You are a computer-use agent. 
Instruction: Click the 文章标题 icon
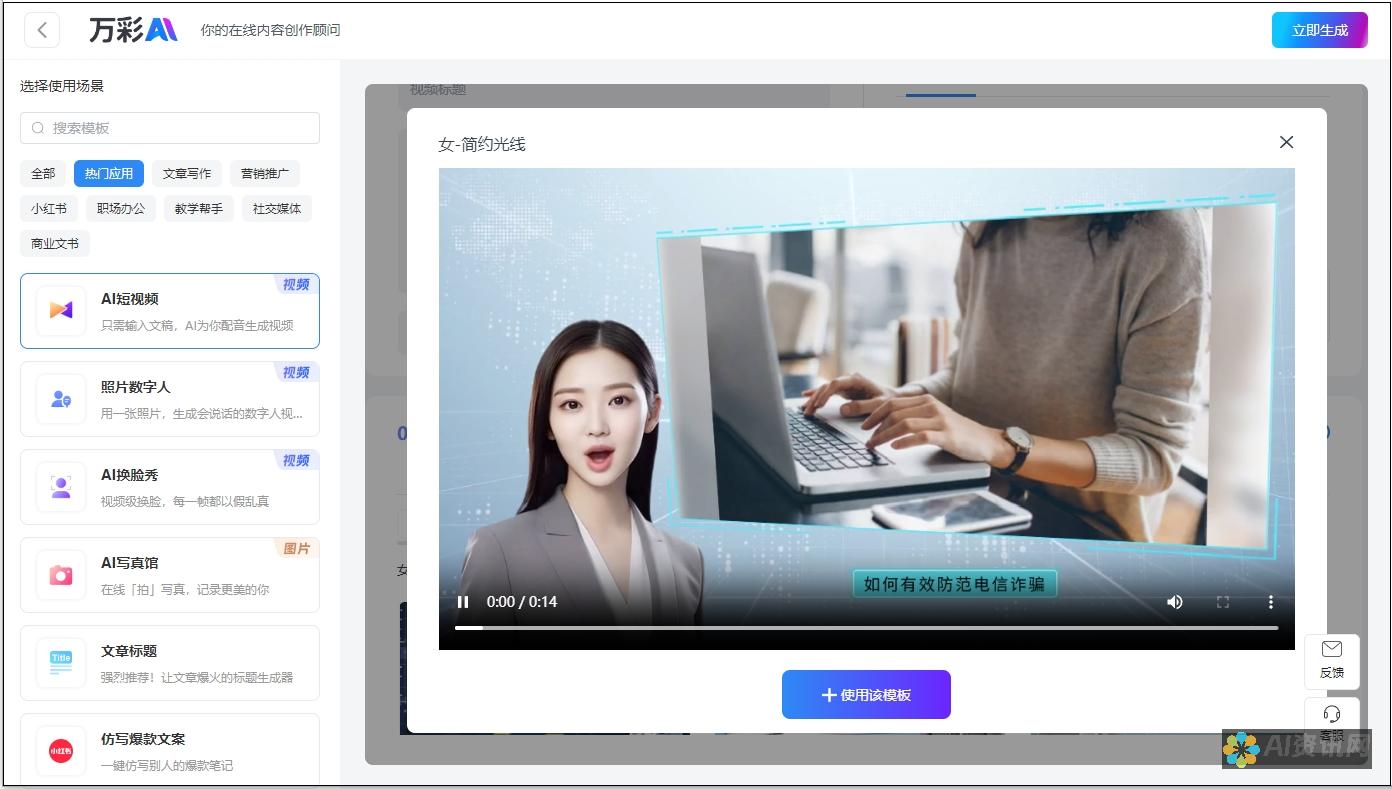click(61, 663)
